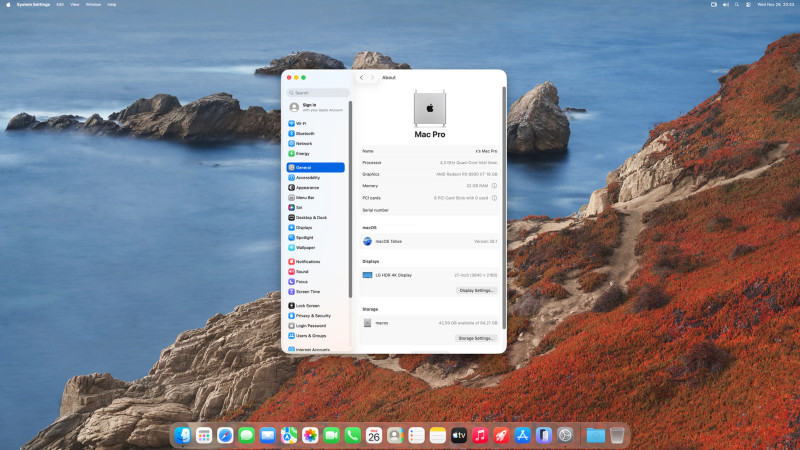Launch Safari from the Dock

pos(225,435)
